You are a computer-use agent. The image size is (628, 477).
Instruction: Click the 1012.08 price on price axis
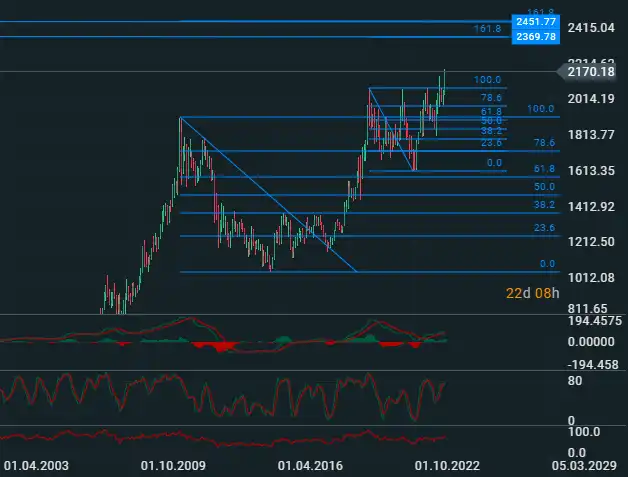point(588,278)
